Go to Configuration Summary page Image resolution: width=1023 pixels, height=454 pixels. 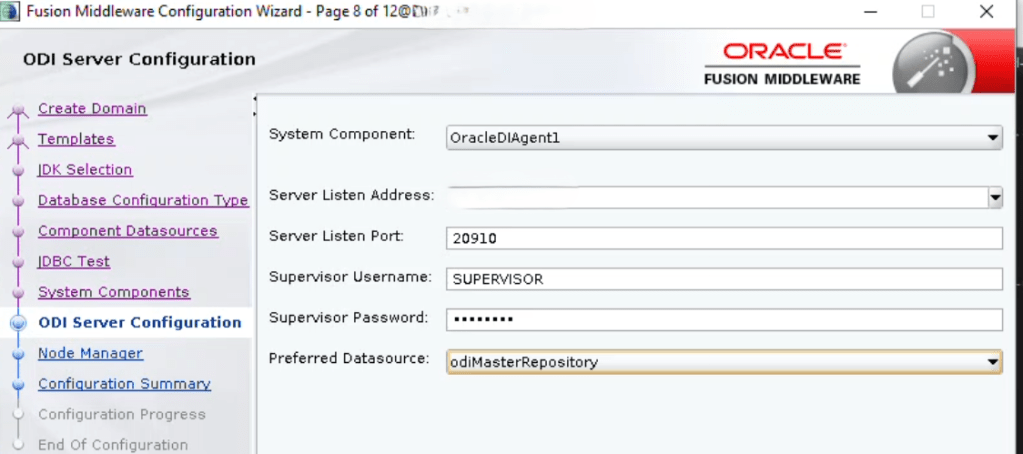[124, 384]
